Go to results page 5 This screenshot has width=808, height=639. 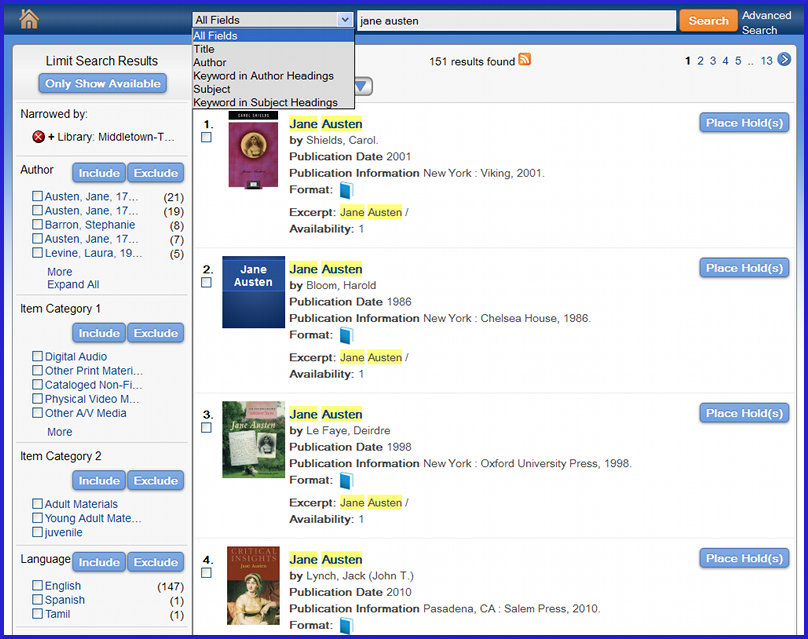click(x=738, y=61)
